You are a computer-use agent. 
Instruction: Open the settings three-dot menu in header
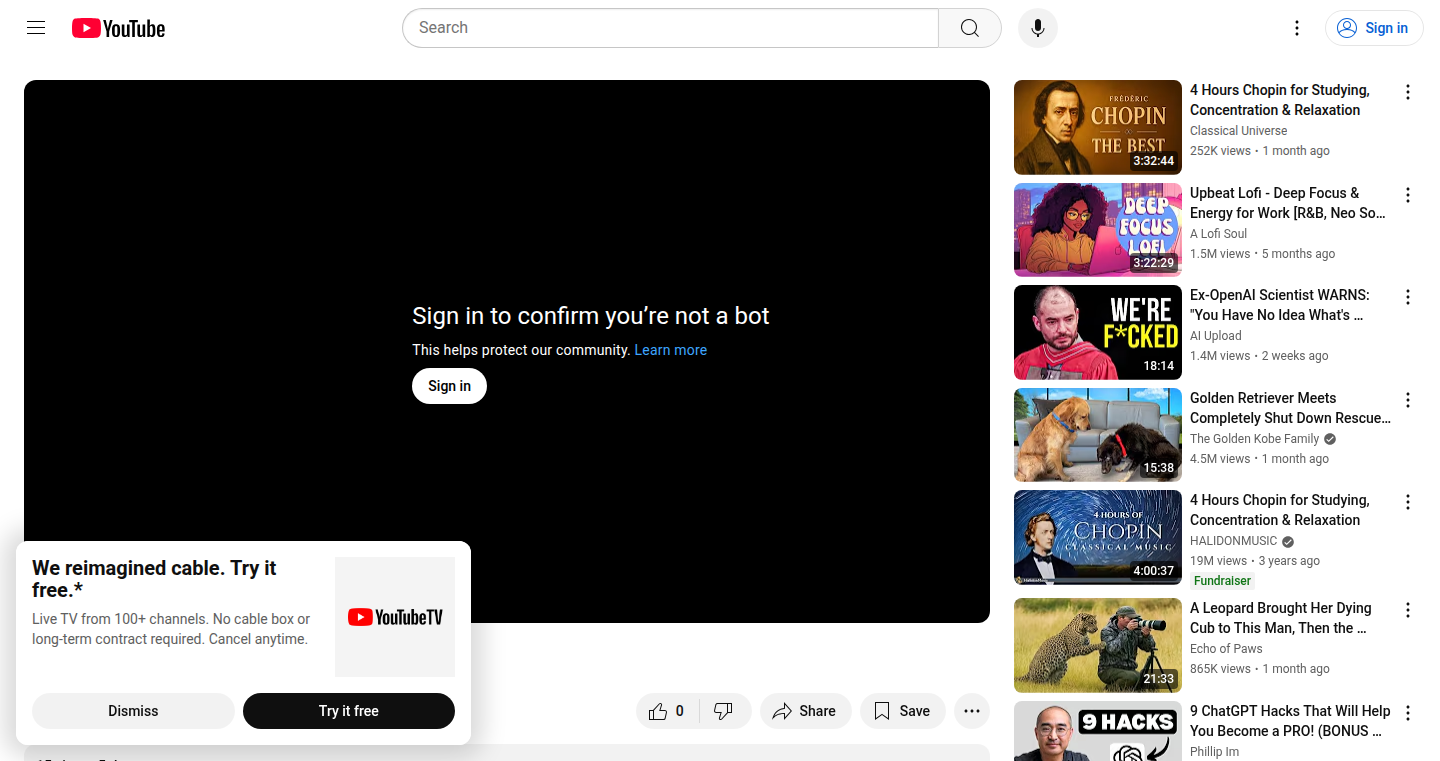(1297, 28)
